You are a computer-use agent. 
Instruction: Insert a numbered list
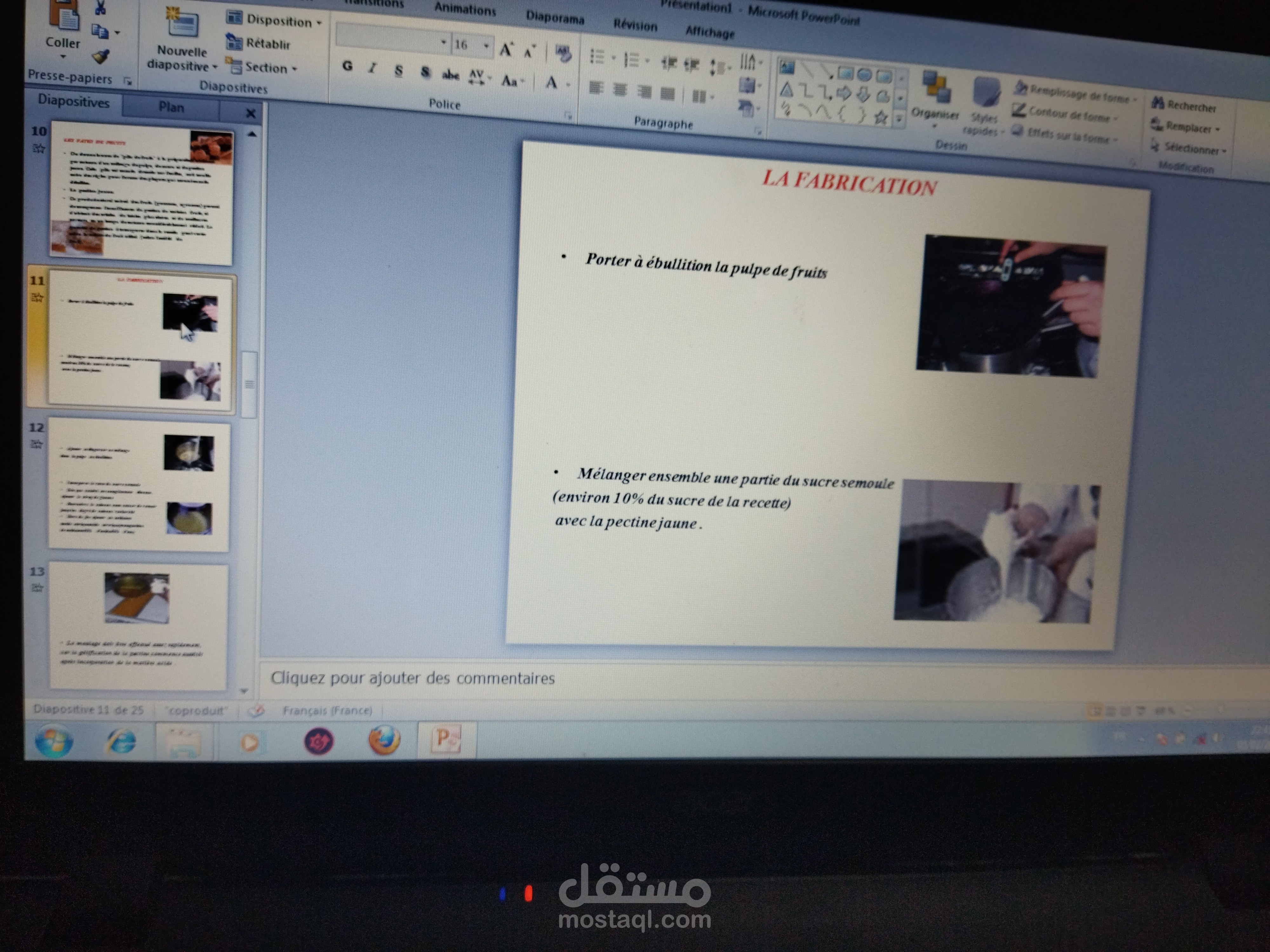632,60
